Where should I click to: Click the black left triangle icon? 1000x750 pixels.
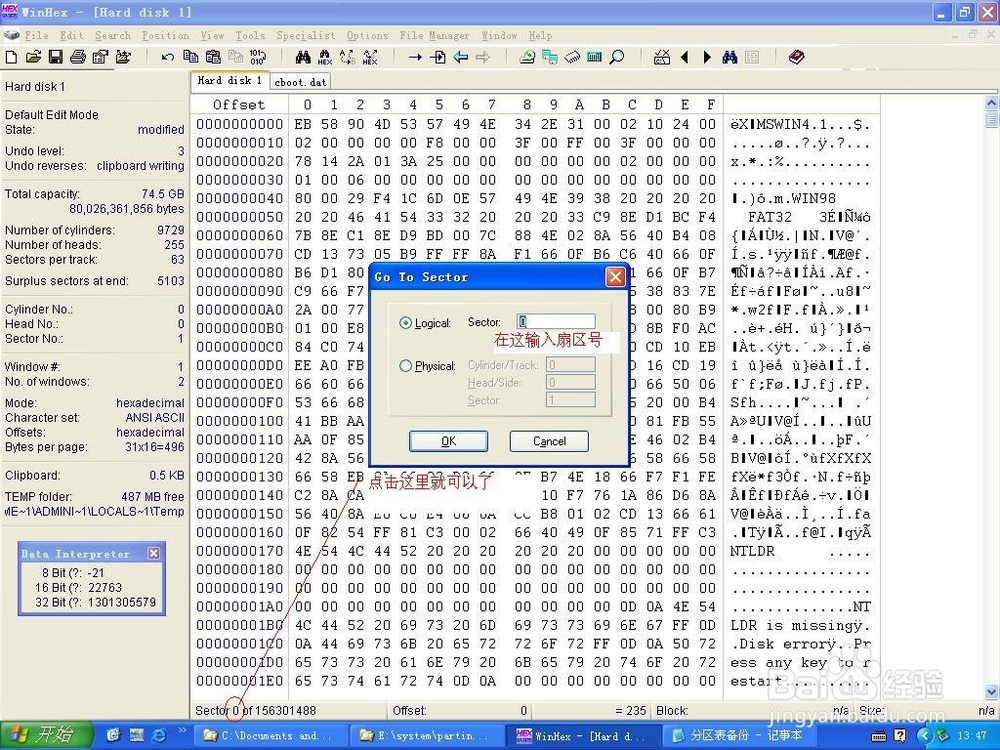tap(684, 57)
